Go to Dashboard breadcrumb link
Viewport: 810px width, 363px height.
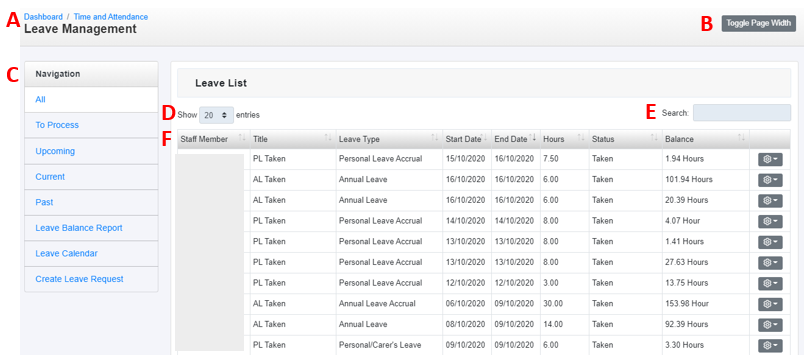click(43, 17)
